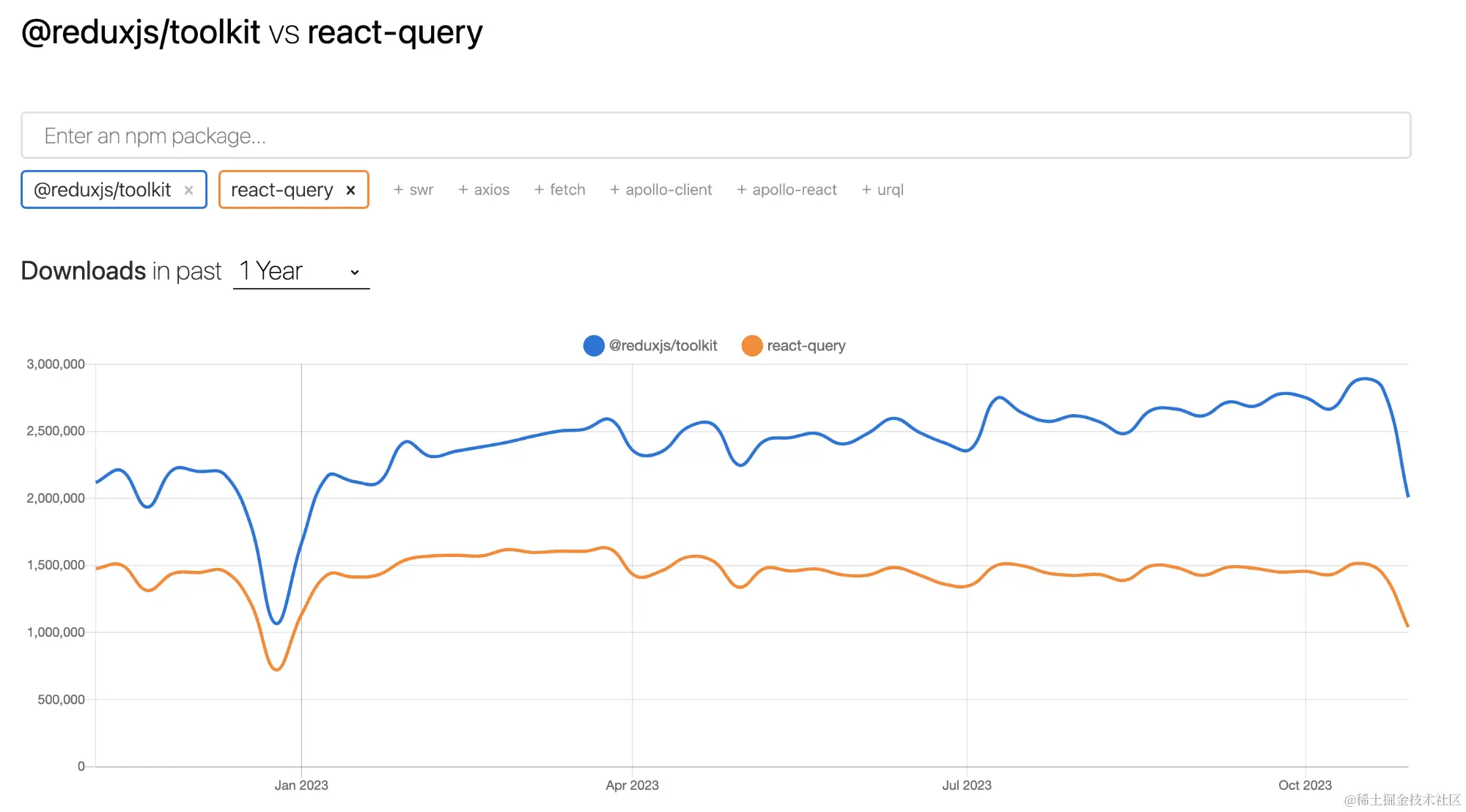Click the blue @reduxjs/toolkit legend dot
1466x812 pixels.
594,345
